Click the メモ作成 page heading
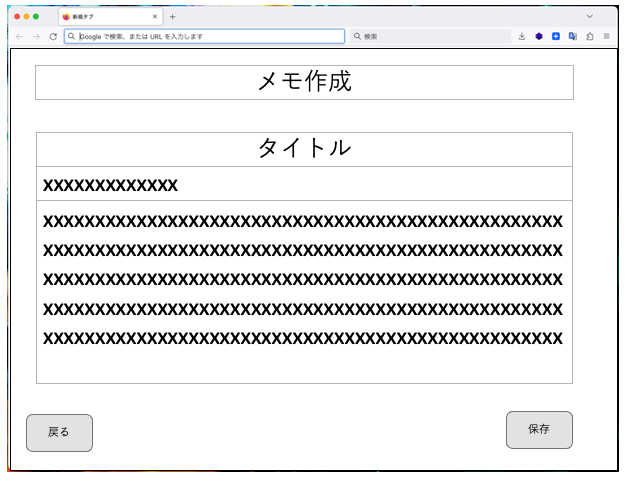 [304, 82]
